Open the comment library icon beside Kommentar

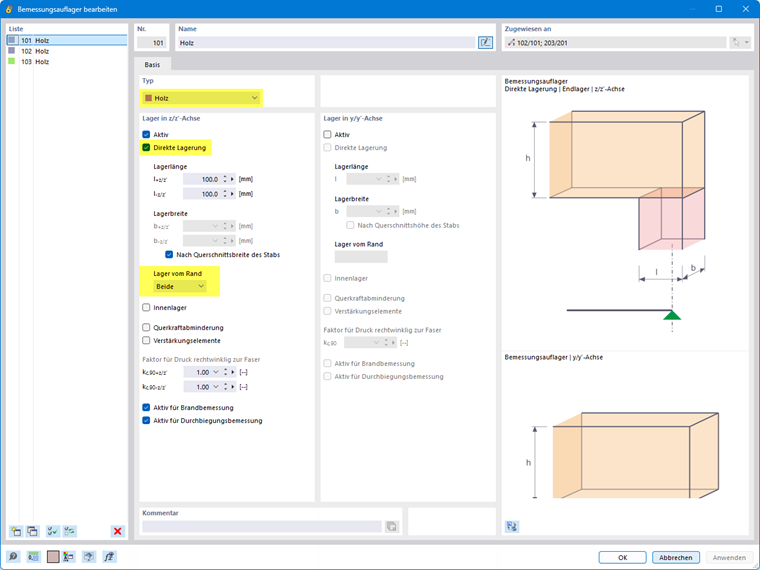(x=392, y=526)
